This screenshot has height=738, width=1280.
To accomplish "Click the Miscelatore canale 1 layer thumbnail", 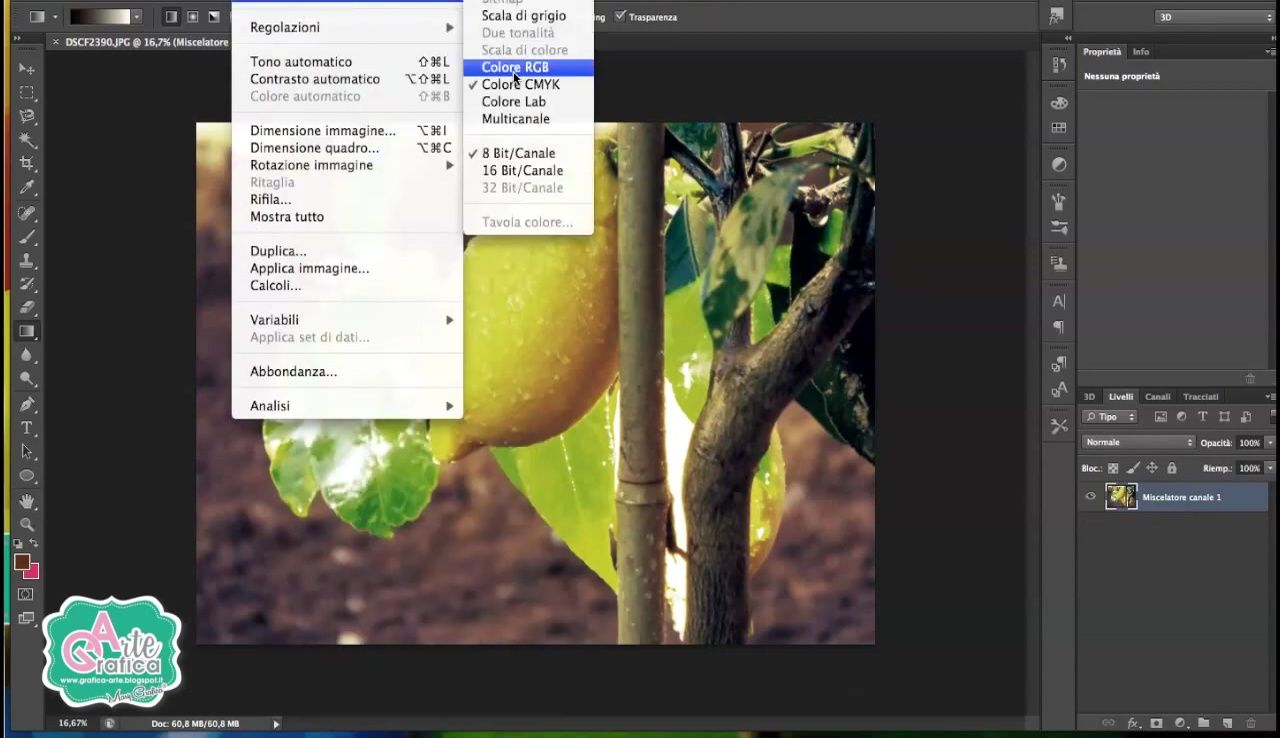I will tap(1121, 496).
